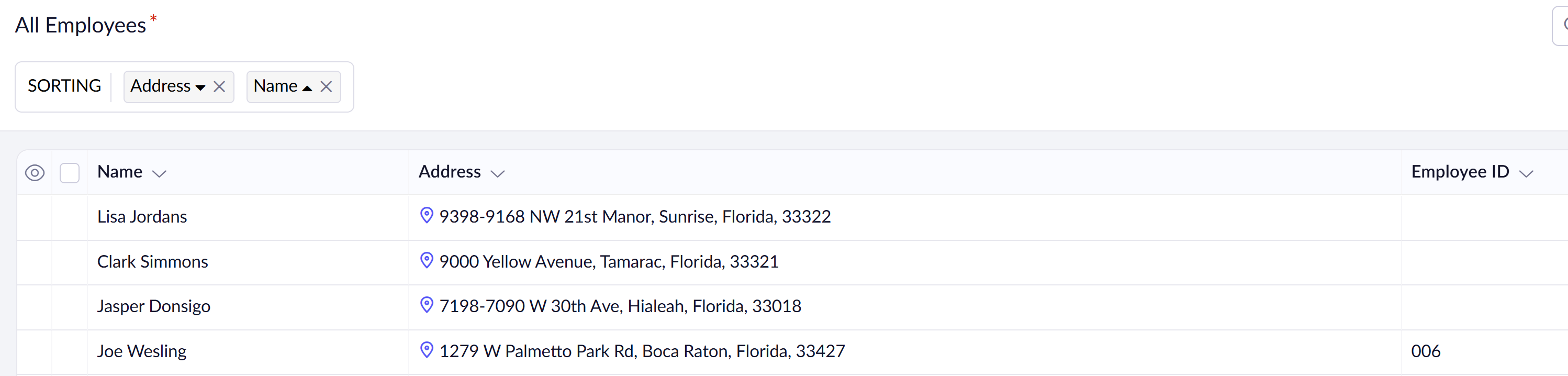The image size is (1568, 376).
Task: Click Joe Wesling's name
Action: point(142,351)
